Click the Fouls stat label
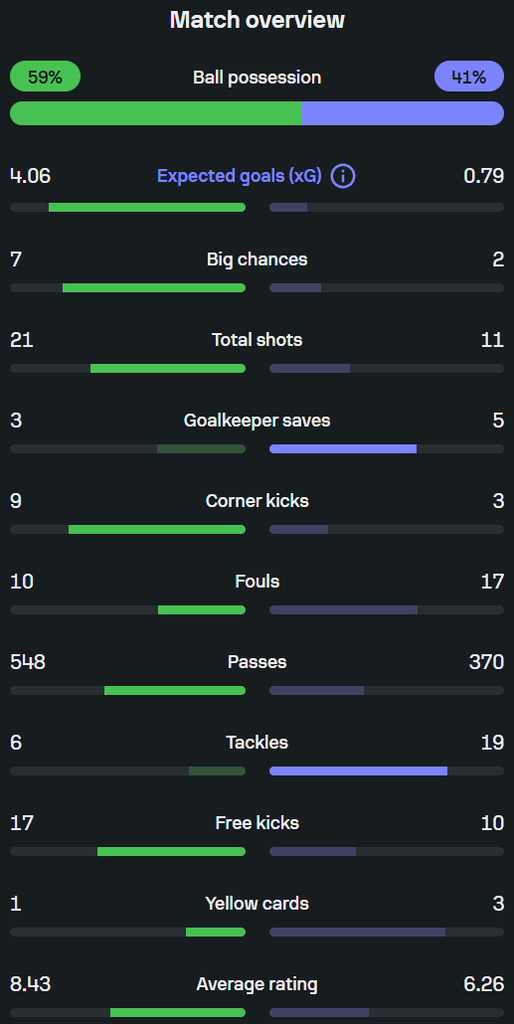This screenshot has height=1024, width=514. click(x=257, y=581)
